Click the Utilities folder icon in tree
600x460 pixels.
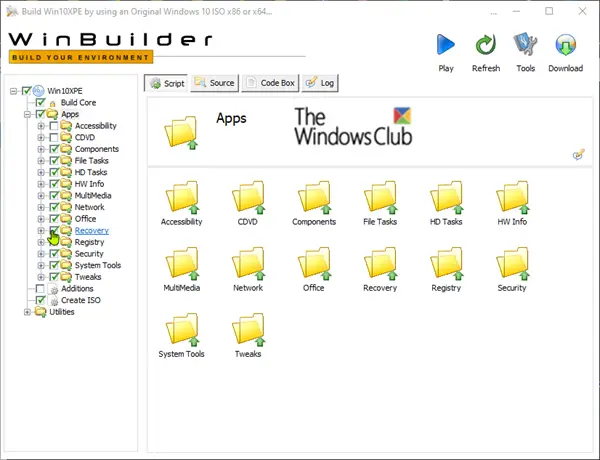[x=40, y=312]
